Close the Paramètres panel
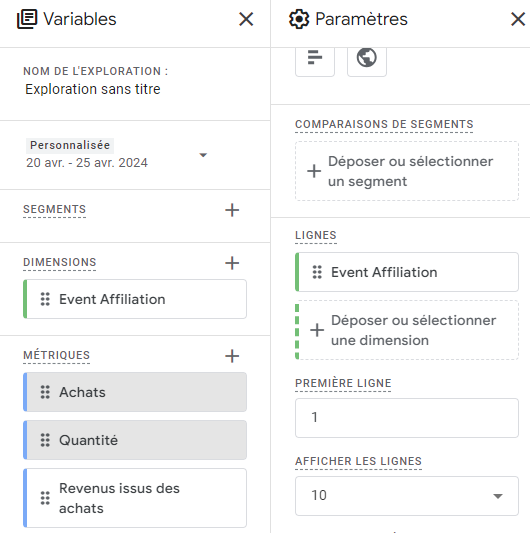530x533 pixels. (518, 19)
